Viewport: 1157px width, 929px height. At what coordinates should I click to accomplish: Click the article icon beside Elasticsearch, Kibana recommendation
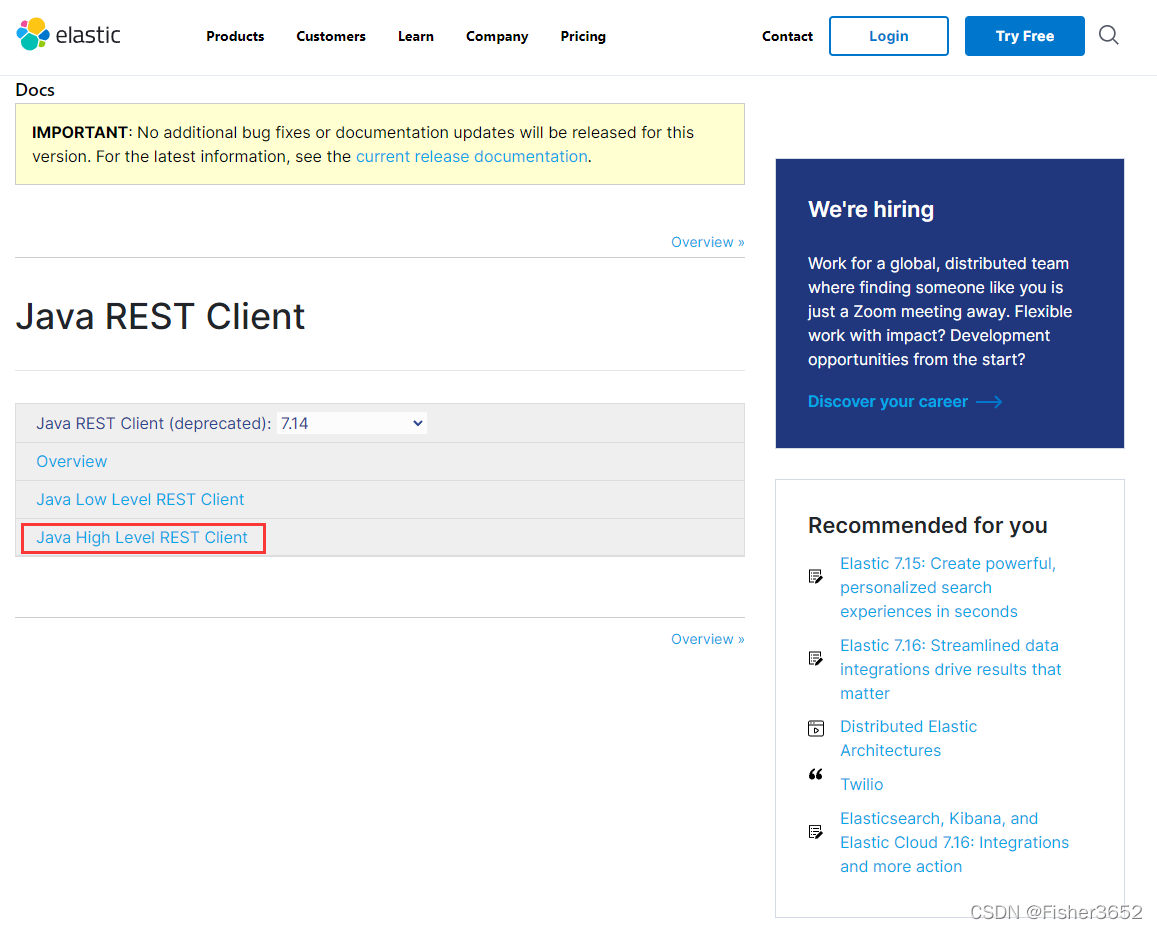tap(815, 832)
